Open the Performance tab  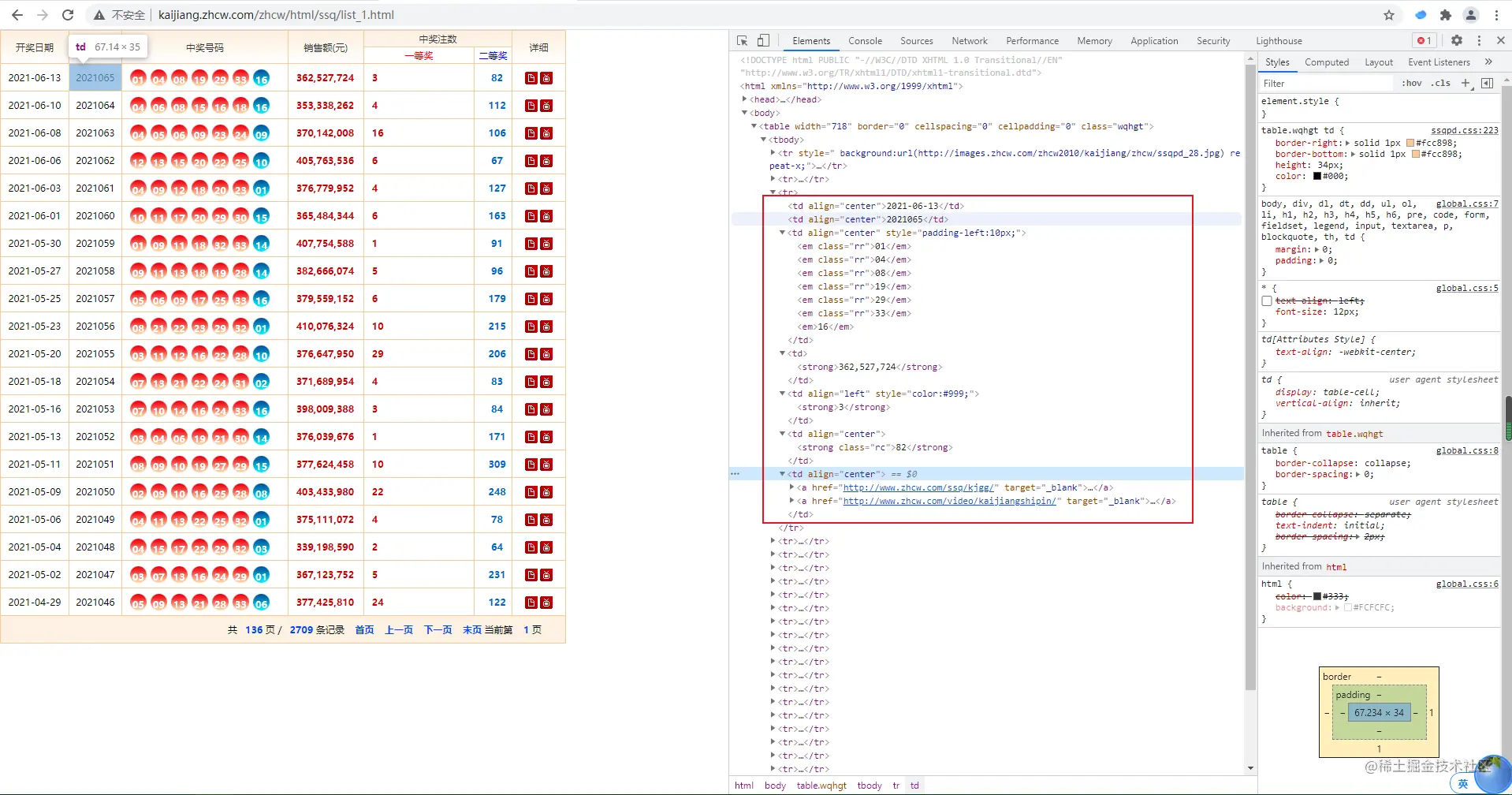coord(1032,41)
